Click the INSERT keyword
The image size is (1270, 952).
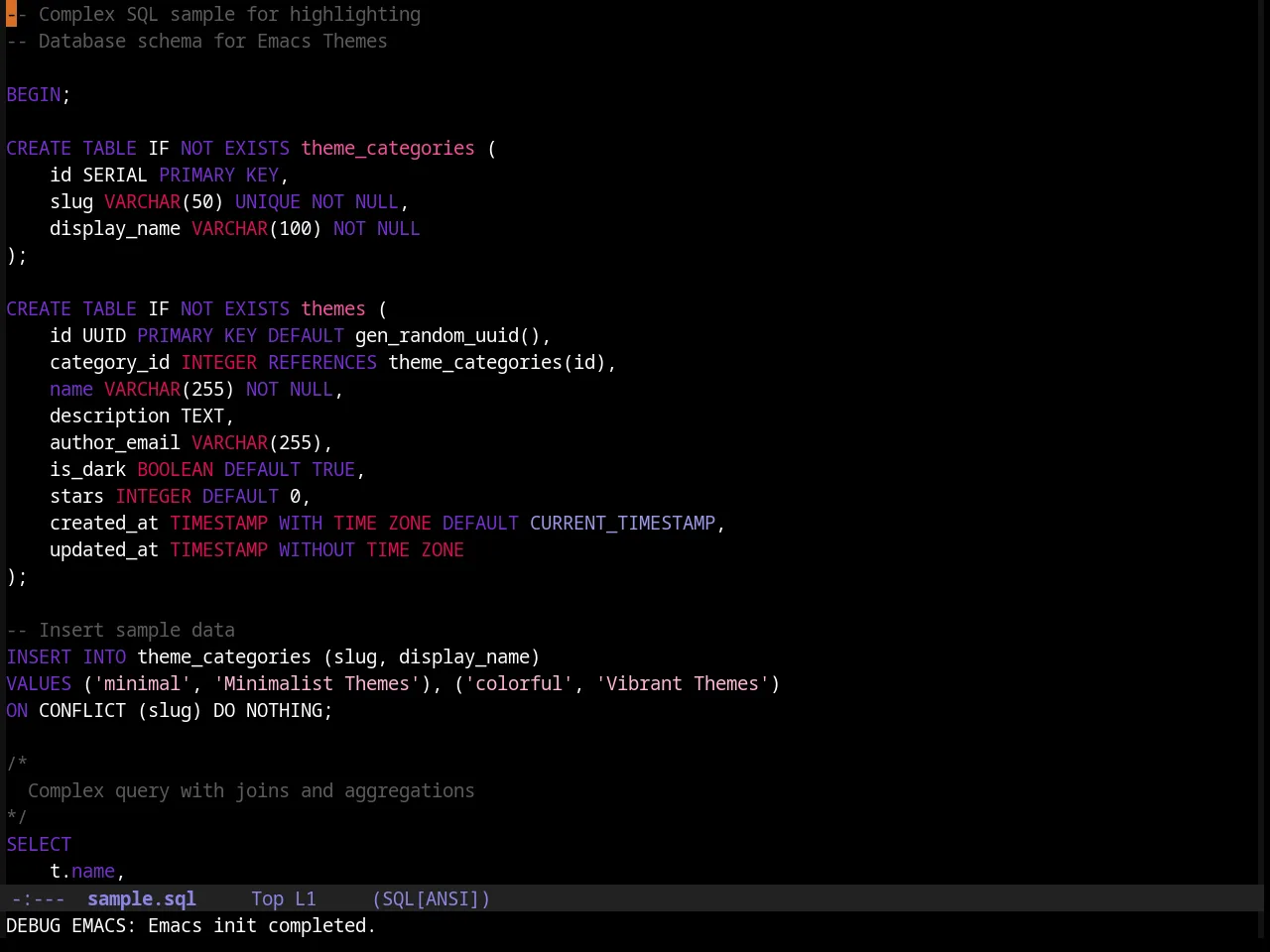pyautogui.click(x=39, y=656)
